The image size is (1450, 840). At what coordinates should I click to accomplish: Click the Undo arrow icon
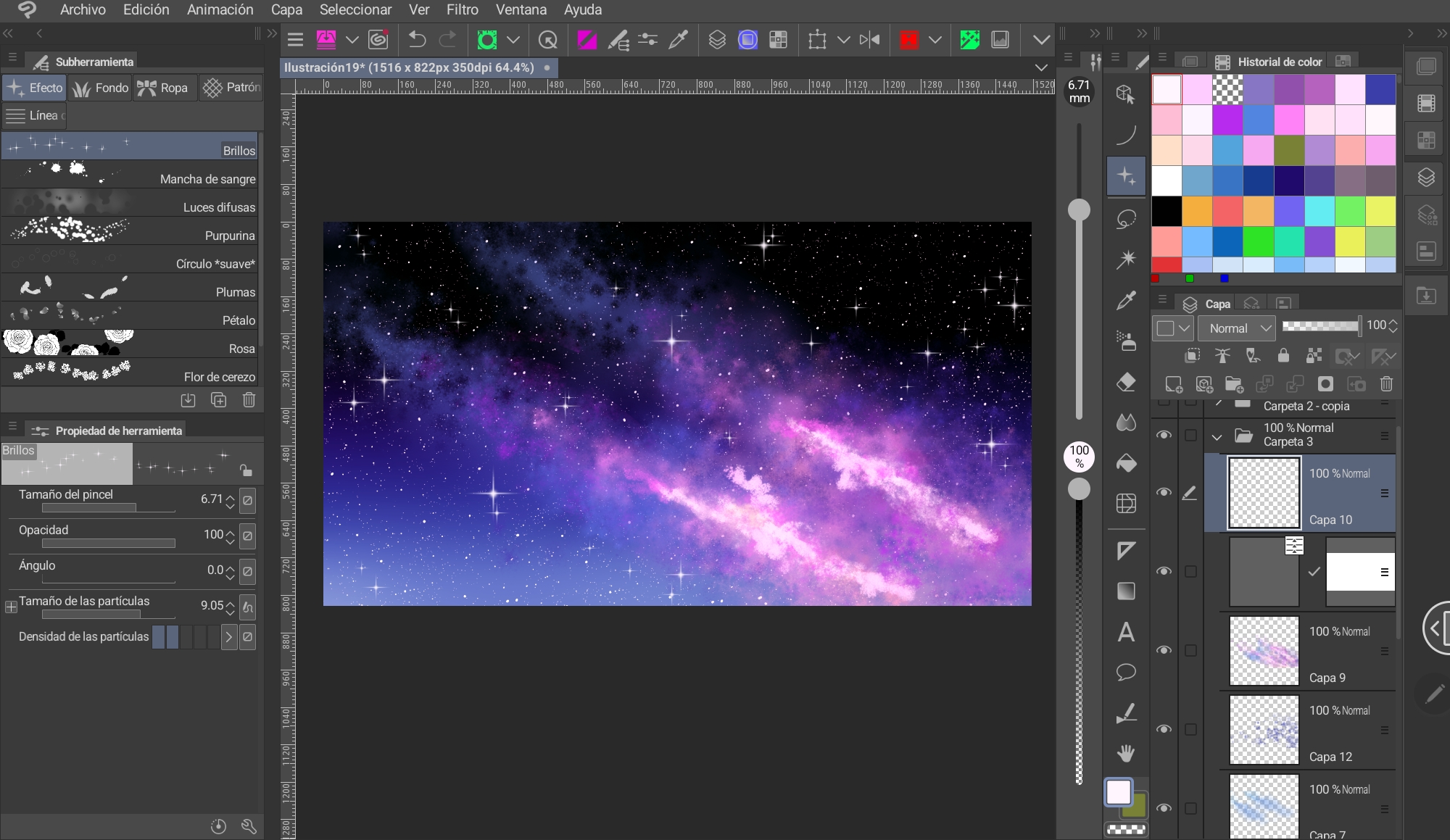point(417,39)
